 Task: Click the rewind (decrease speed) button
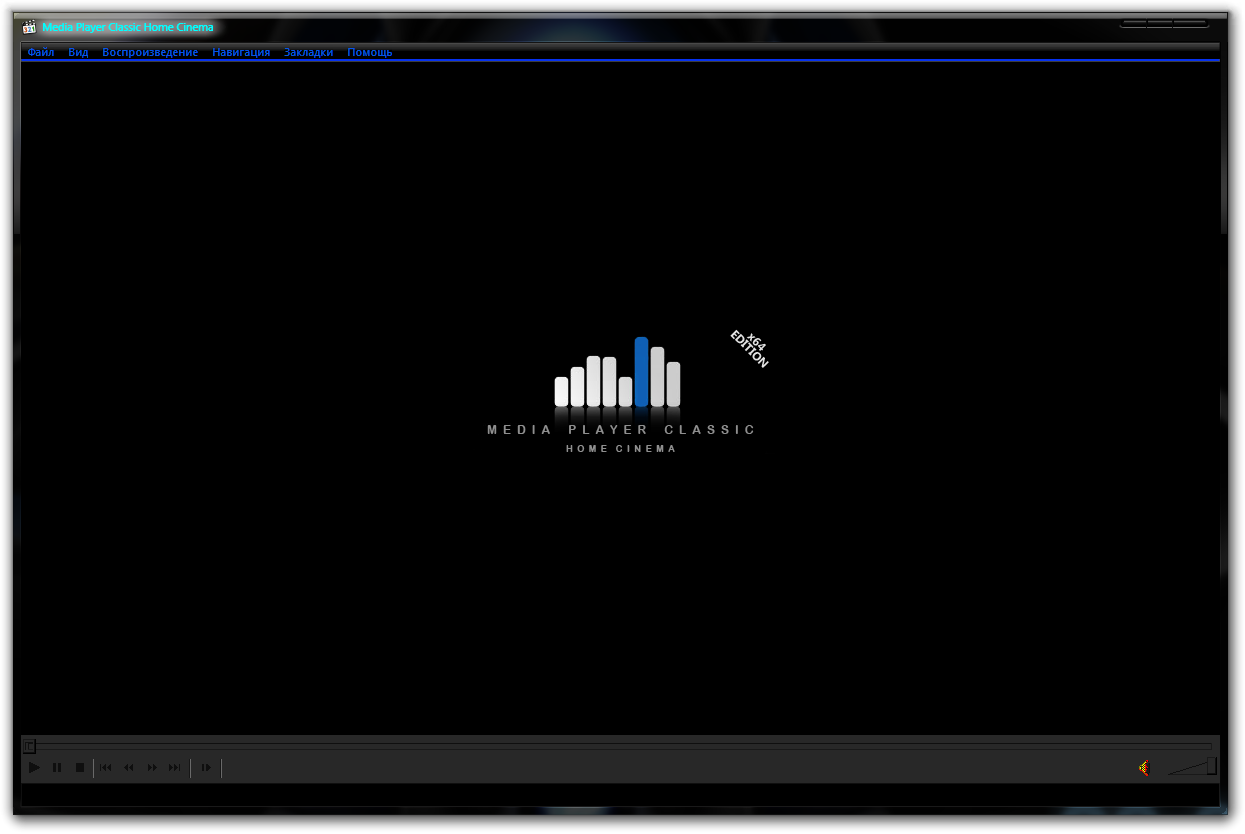tap(129, 768)
